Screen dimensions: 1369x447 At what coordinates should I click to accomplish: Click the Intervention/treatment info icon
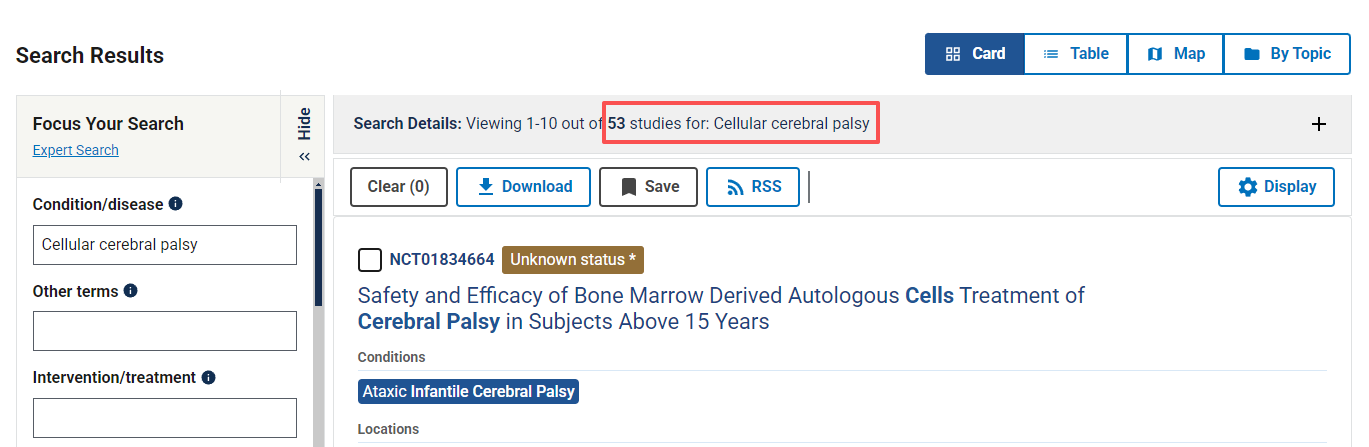[209, 378]
